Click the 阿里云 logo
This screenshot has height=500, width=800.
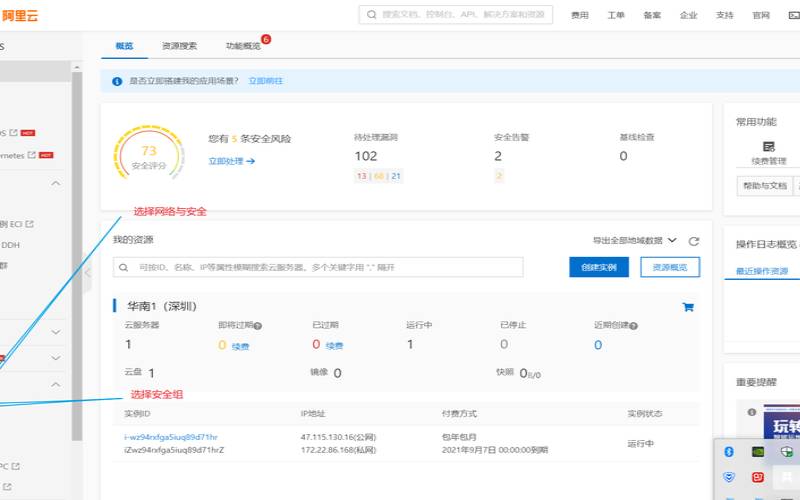coord(19,15)
